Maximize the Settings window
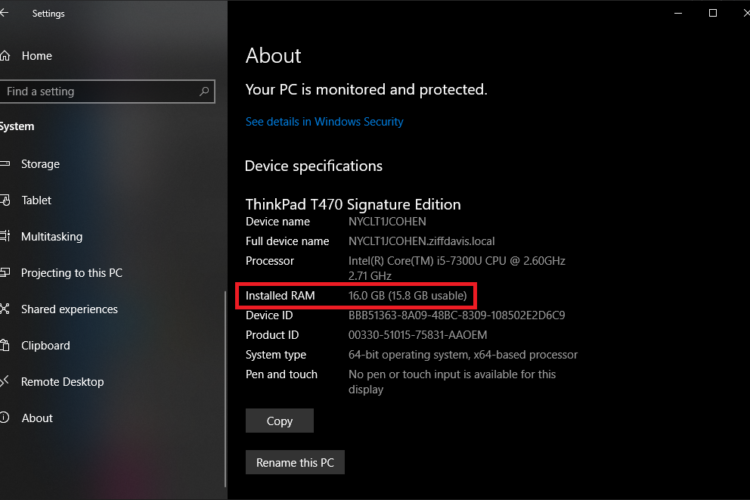This screenshot has width=750, height=500. tap(712, 13)
